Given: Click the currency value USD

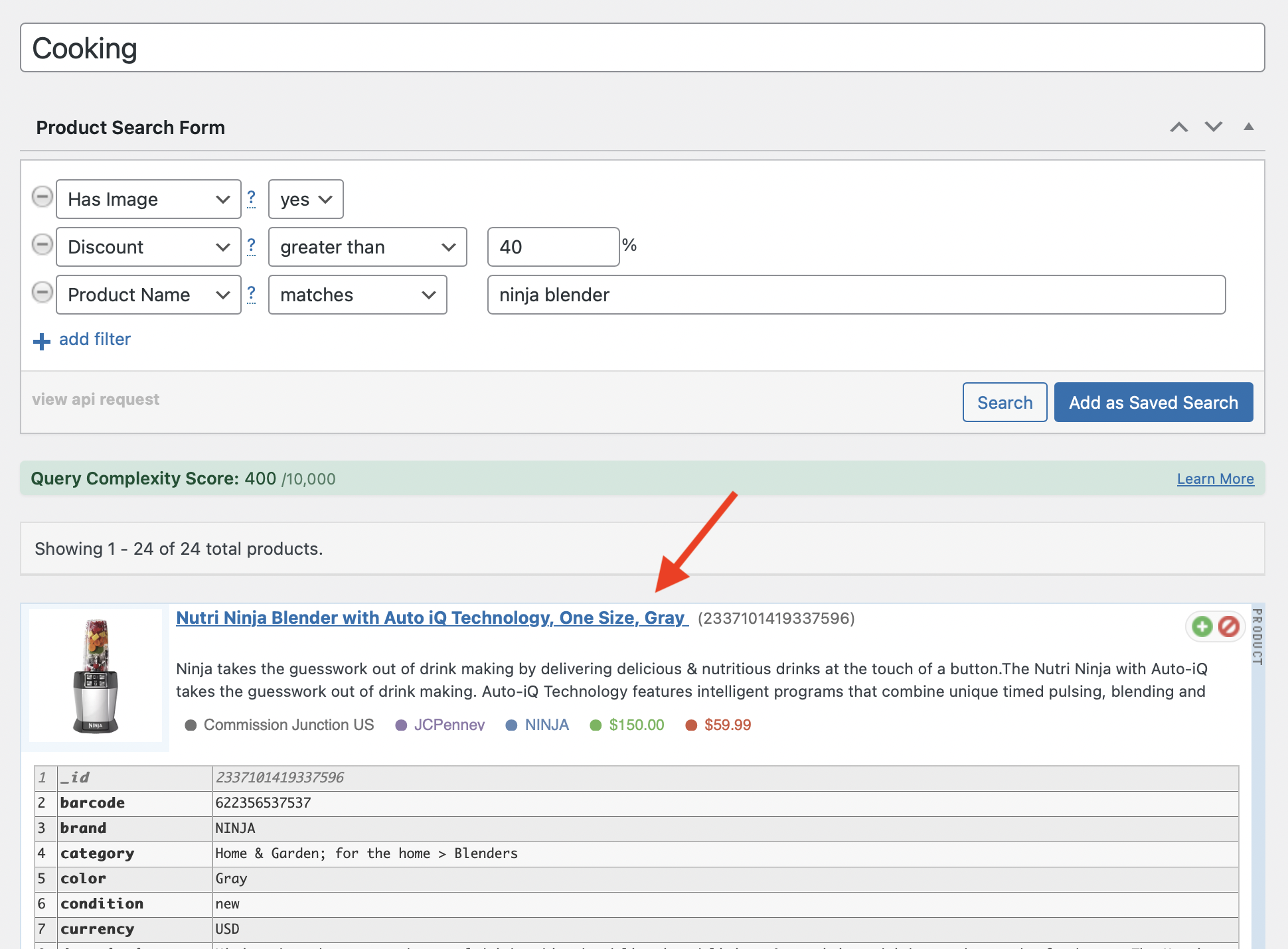Looking at the screenshot, I should tap(227, 929).
